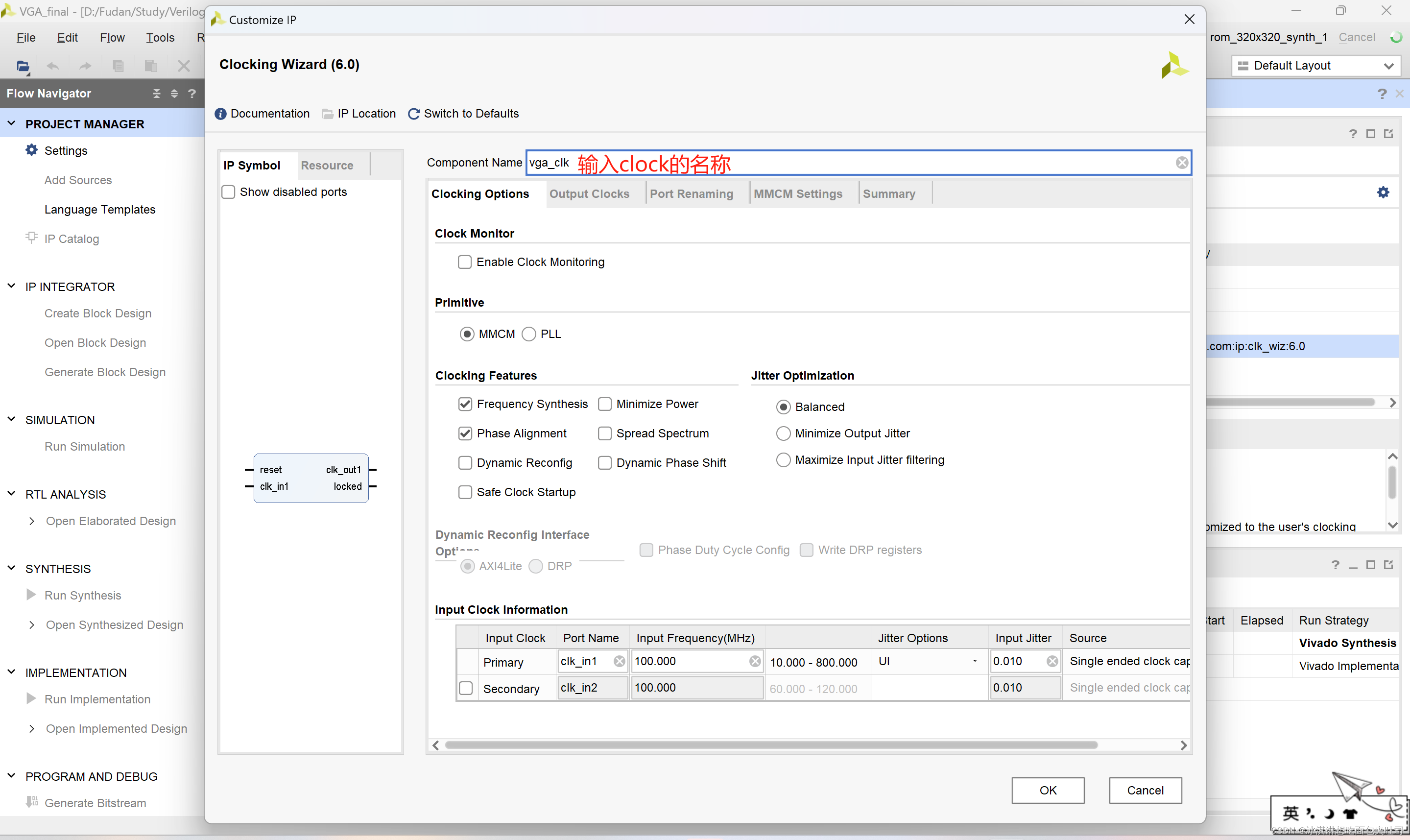Collapse PROJECT MANAGER section
The image size is (1410, 840).
point(11,123)
